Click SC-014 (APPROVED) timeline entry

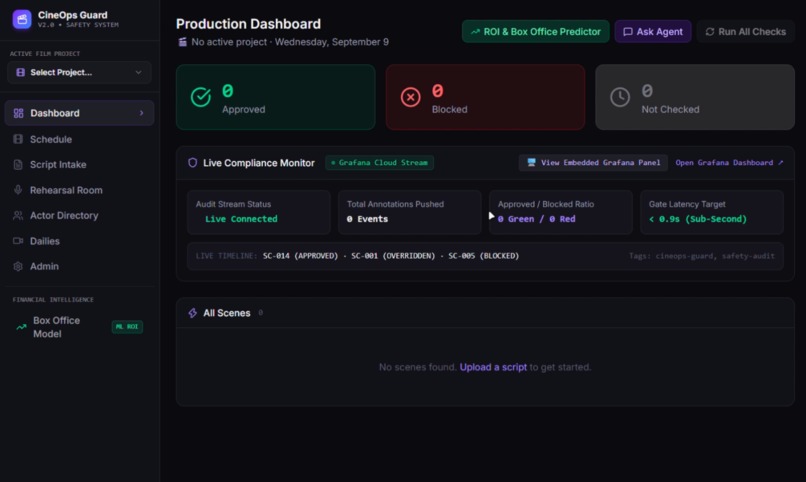click(301, 255)
